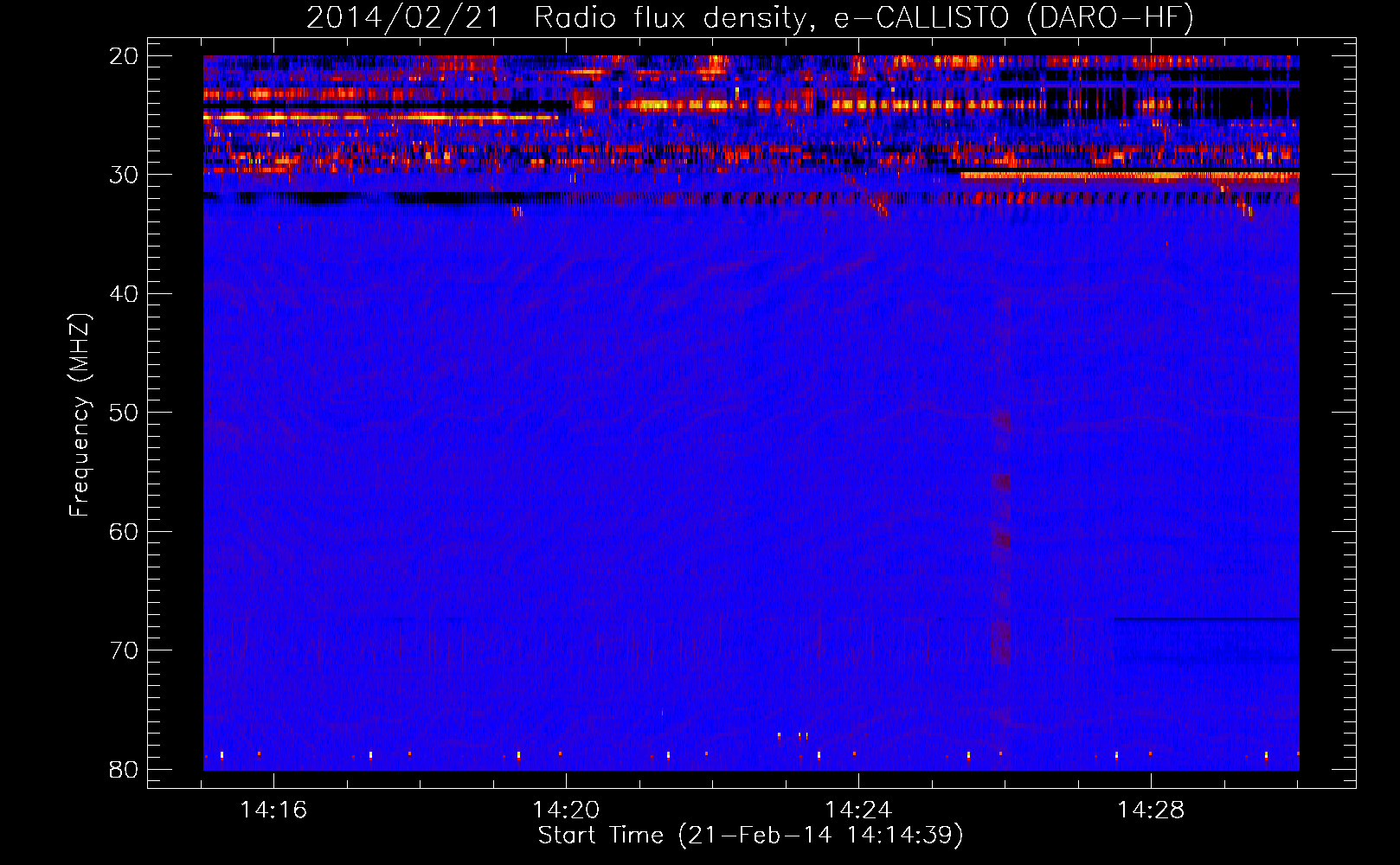Click the 14:16 time tick label
The height and width of the screenshot is (865, 1400).
(273, 811)
